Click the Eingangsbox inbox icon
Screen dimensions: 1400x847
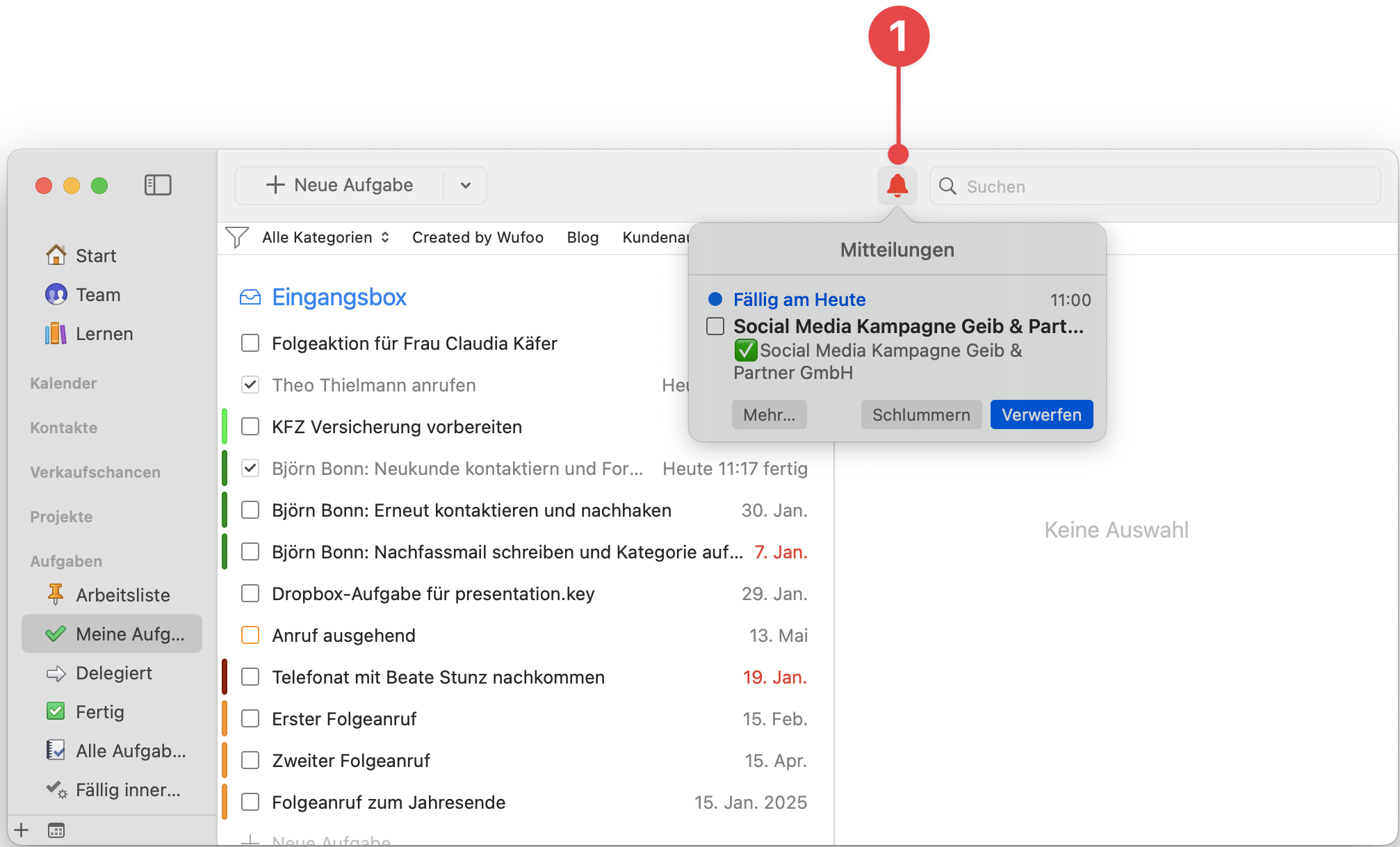tap(250, 298)
